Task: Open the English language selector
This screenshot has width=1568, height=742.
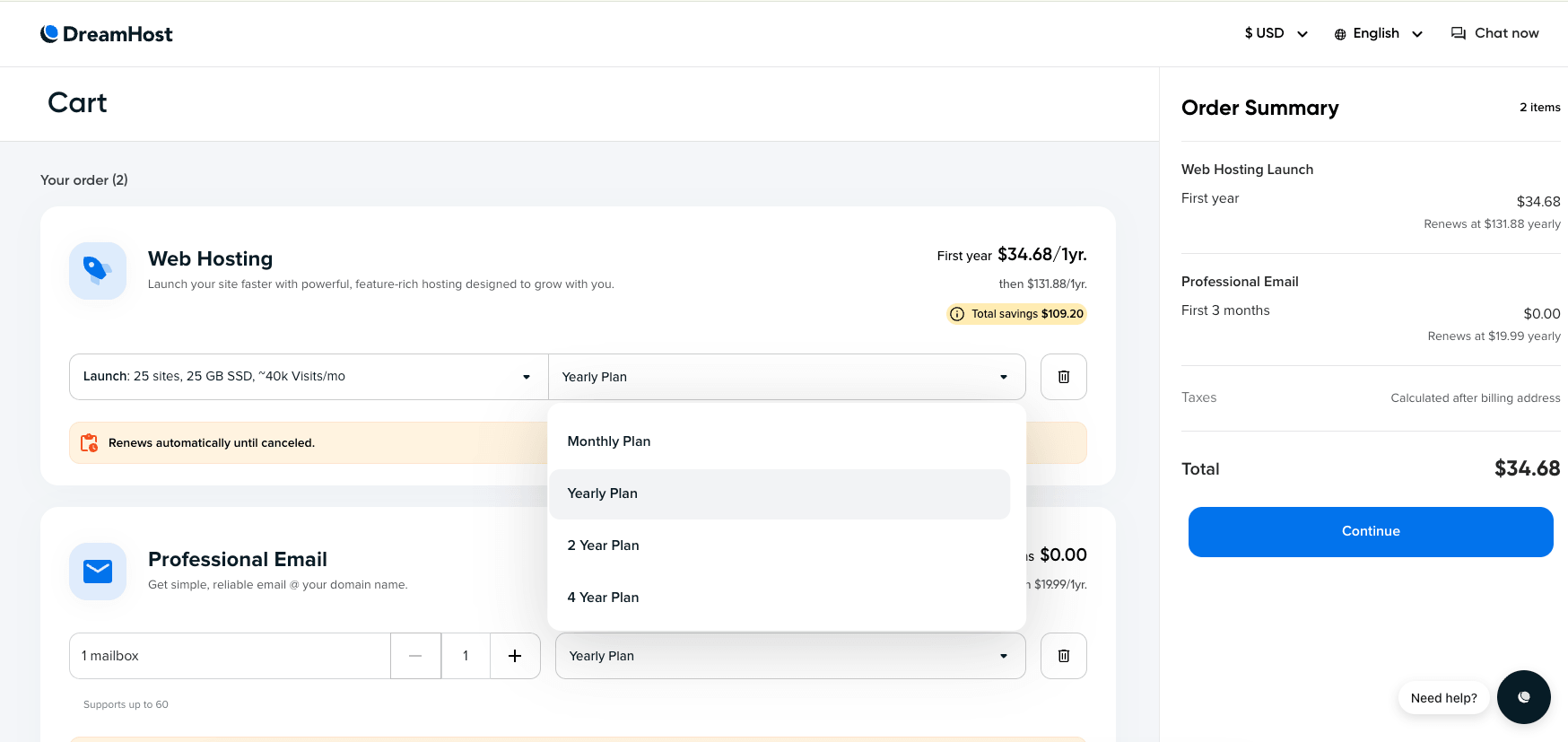Action: click(1378, 33)
